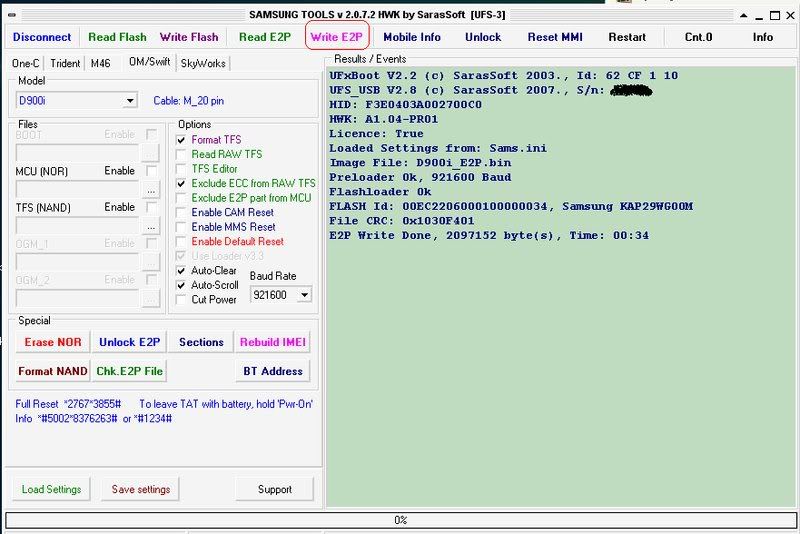Click the TFS (NAND) file path field
The image size is (800, 534).
pyautogui.click(x=77, y=226)
